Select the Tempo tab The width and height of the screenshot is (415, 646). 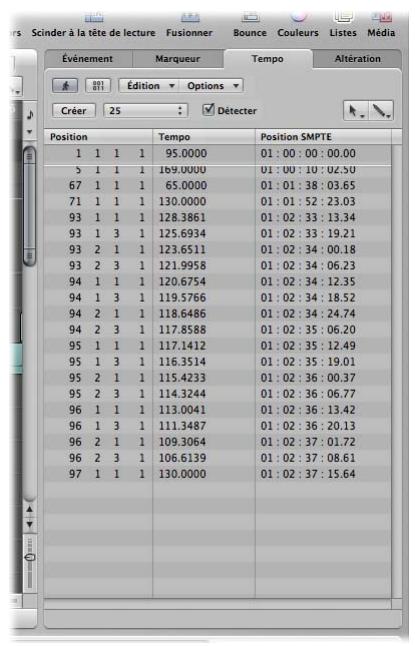(x=267, y=59)
